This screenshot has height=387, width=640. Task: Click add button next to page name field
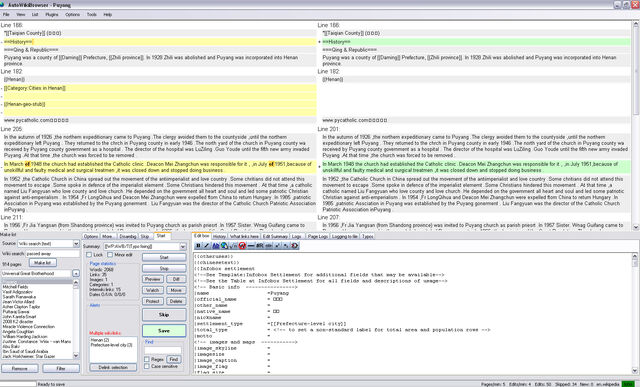[x=76, y=273]
